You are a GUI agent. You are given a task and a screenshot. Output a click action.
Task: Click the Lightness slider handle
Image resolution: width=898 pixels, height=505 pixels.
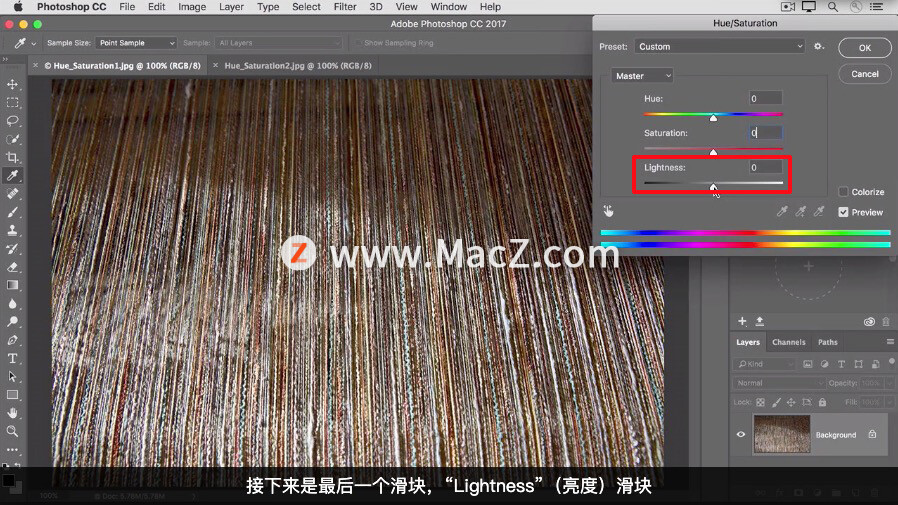(713, 187)
